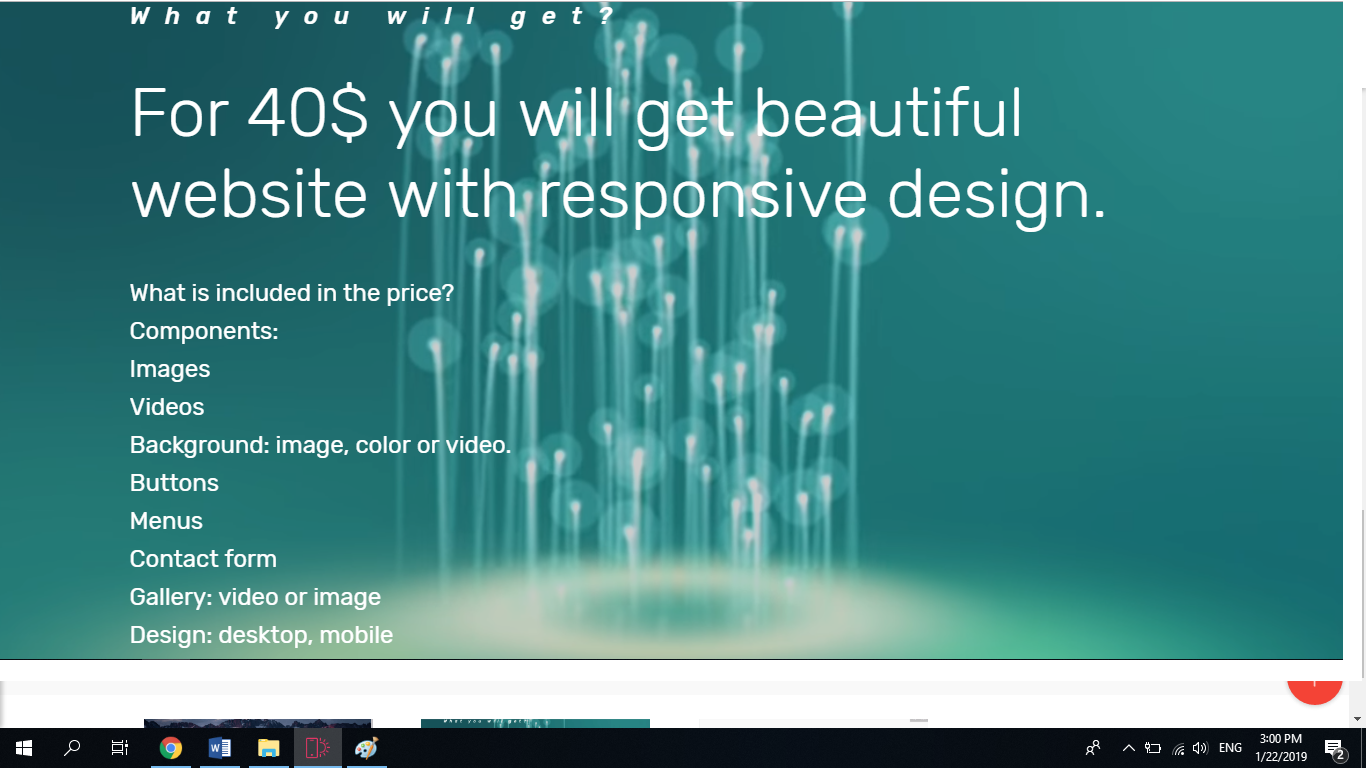
Task: Launch Microsoft Word from the taskbar
Action: tap(219, 747)
